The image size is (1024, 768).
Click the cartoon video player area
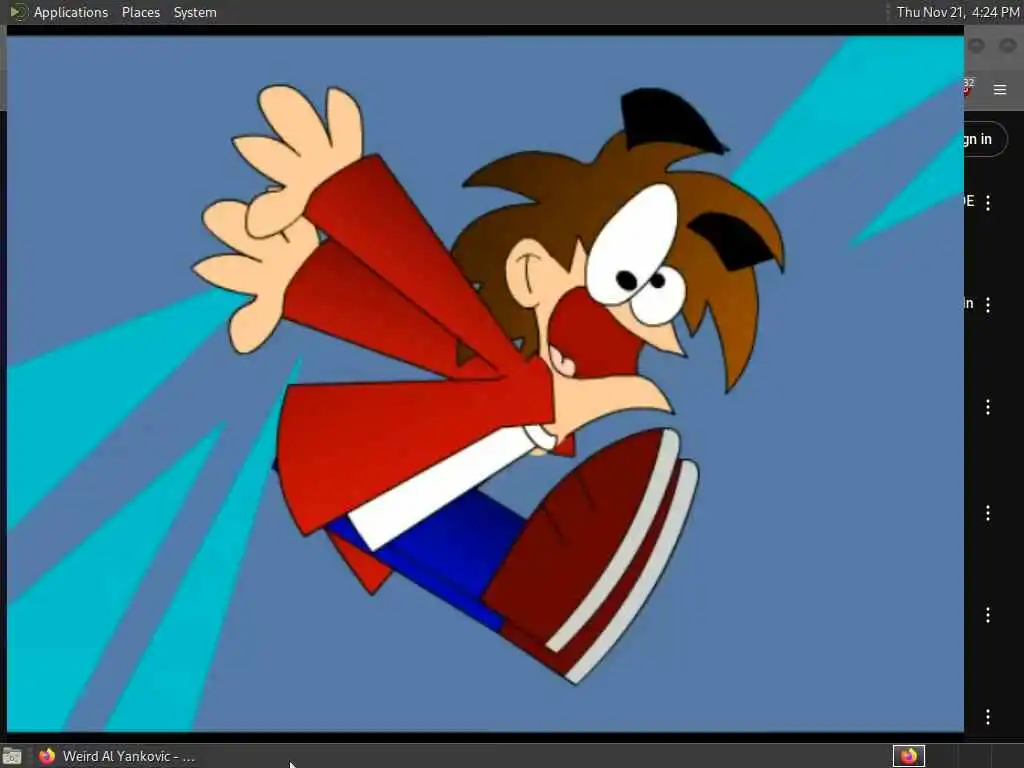tap(485, 383)
